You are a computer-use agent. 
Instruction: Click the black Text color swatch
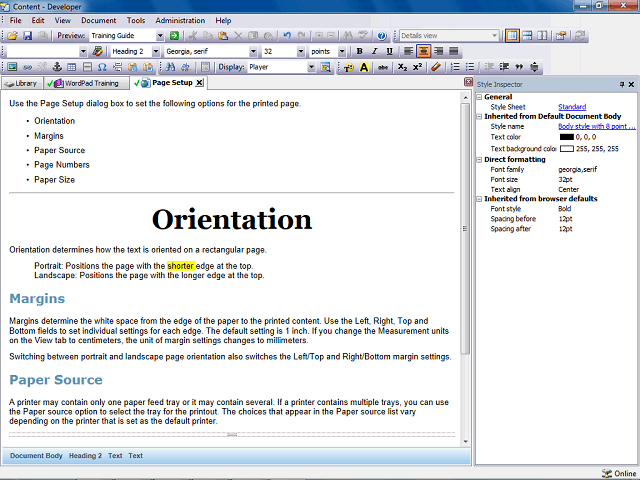click(567, 137)
